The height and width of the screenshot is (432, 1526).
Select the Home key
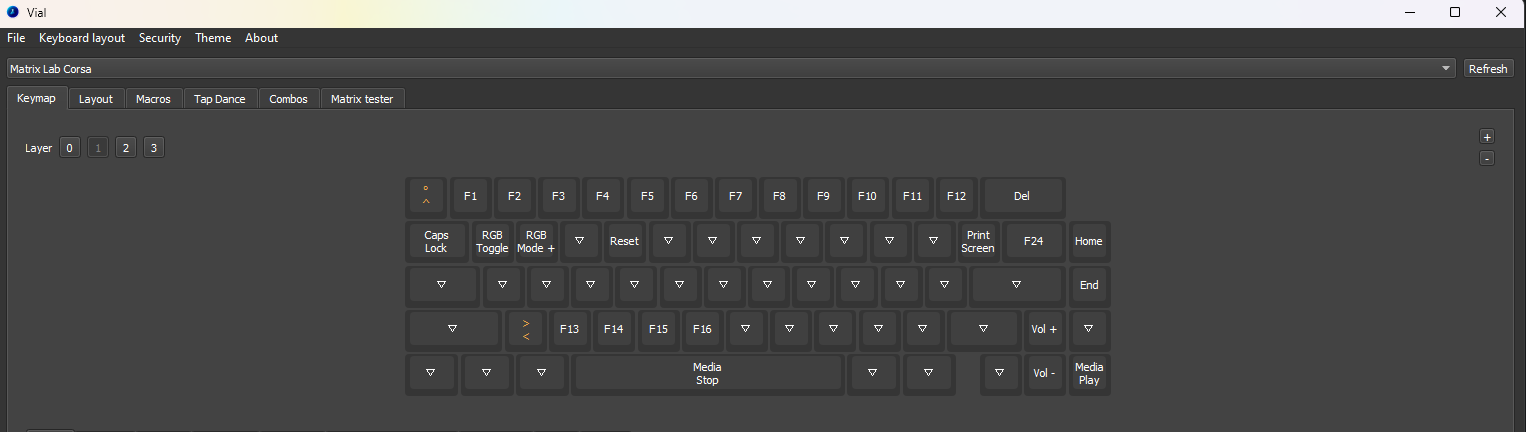coord(1089,241)
